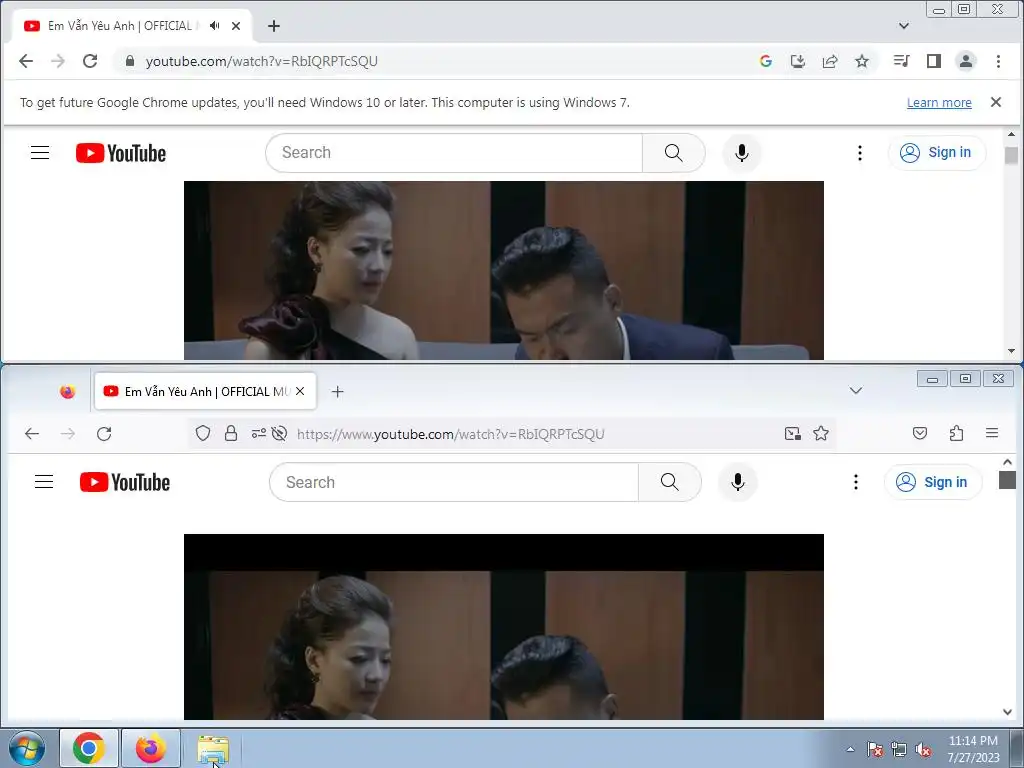Click Firefox icon on taskbar

[151, 748]
